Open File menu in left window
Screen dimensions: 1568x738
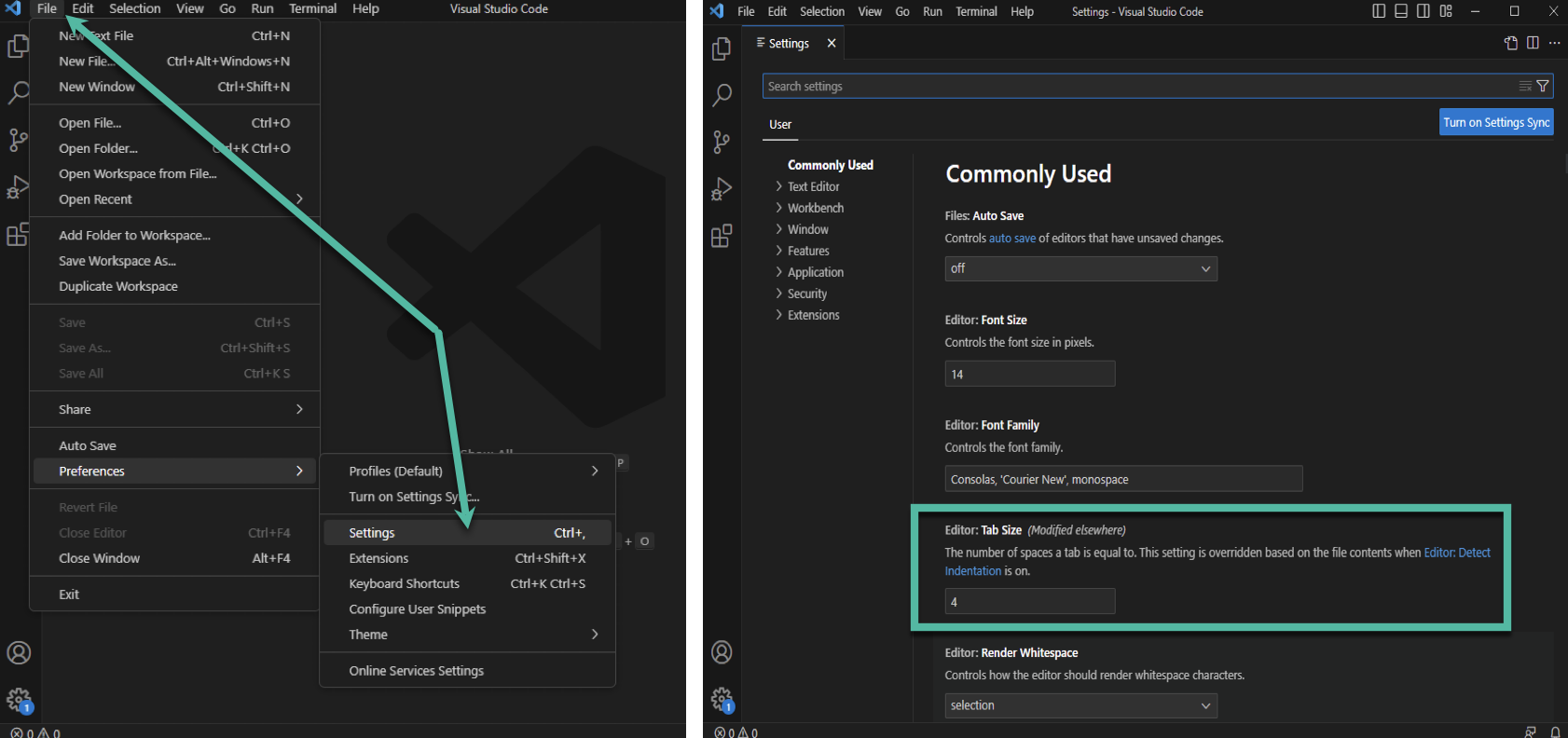click(47, 8)
